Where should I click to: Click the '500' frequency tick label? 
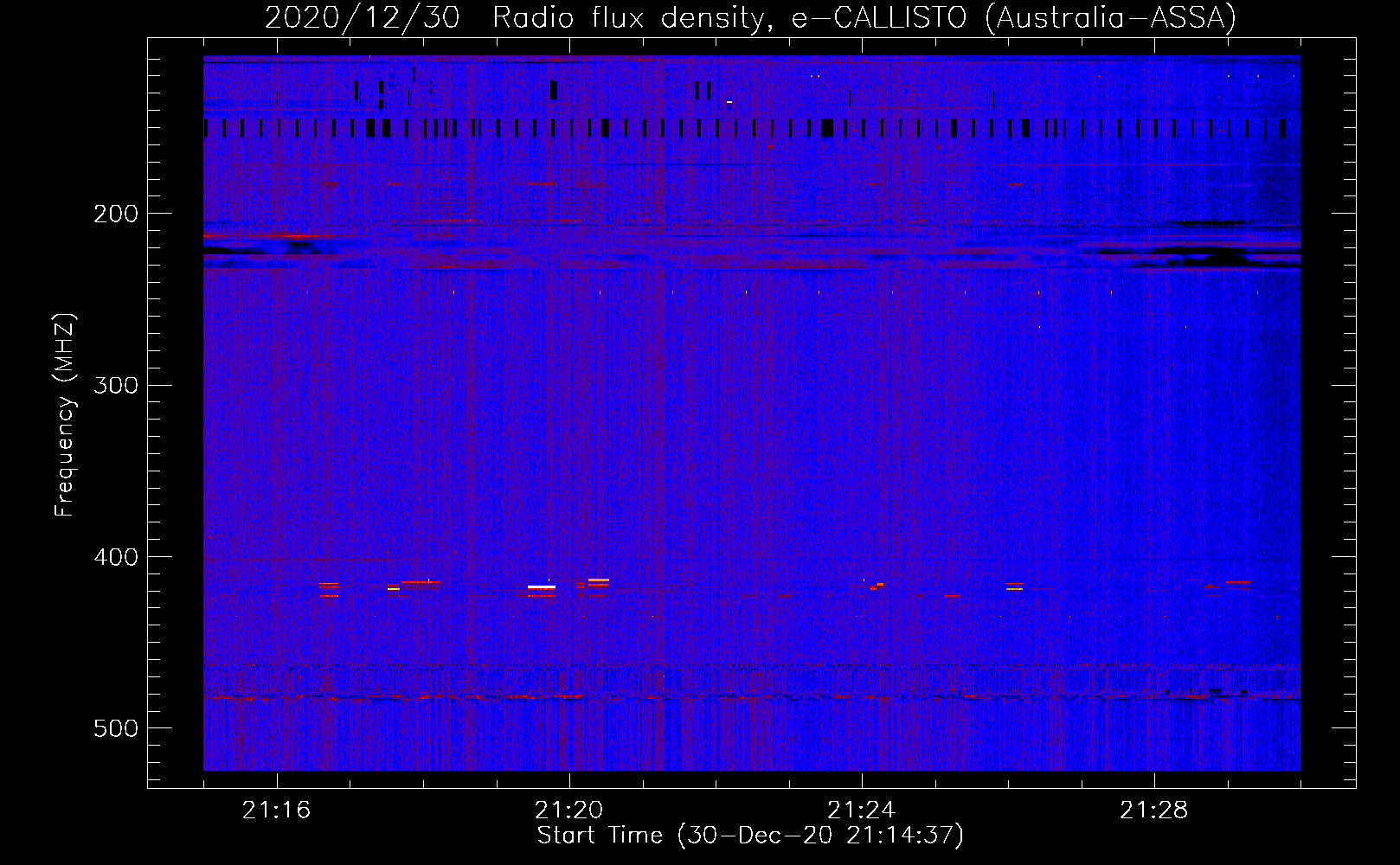point(116,728)
